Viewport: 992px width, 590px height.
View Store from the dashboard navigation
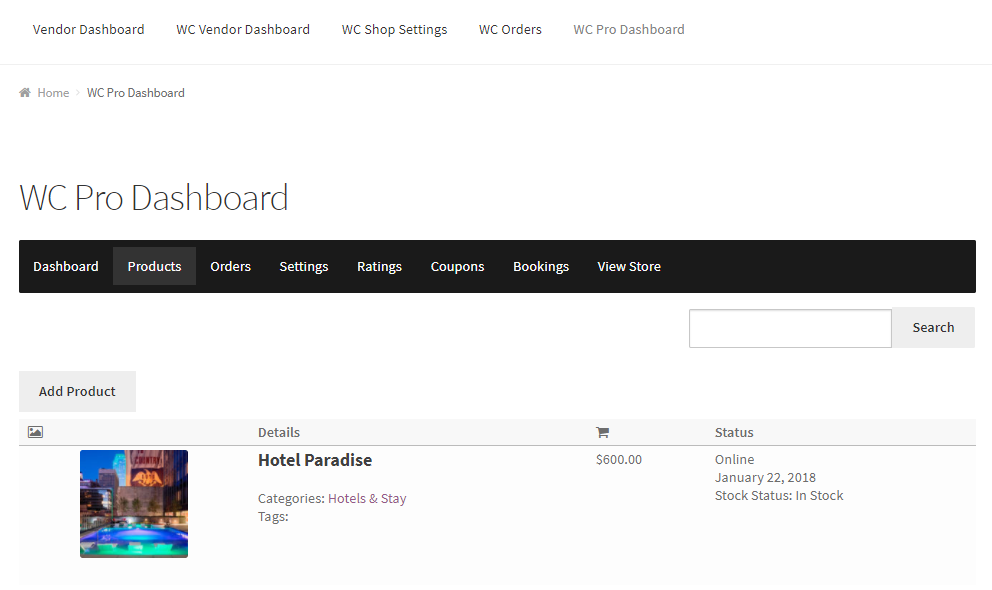(x=629, y=266)
